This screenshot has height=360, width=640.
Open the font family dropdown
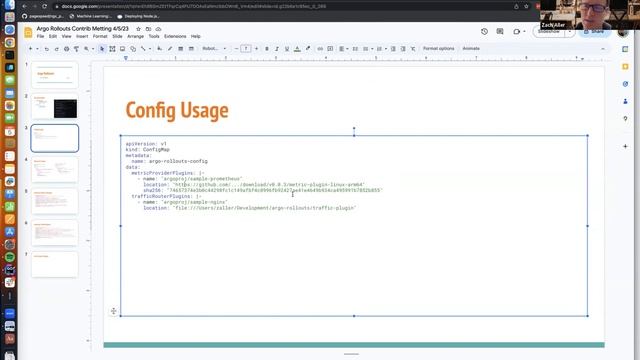214,49
